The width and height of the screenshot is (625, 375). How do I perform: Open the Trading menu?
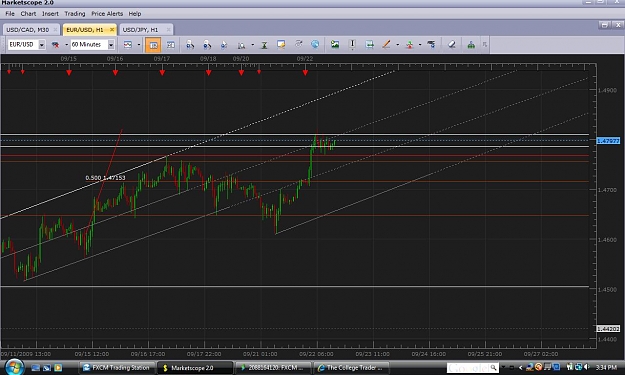coord(75,14)
